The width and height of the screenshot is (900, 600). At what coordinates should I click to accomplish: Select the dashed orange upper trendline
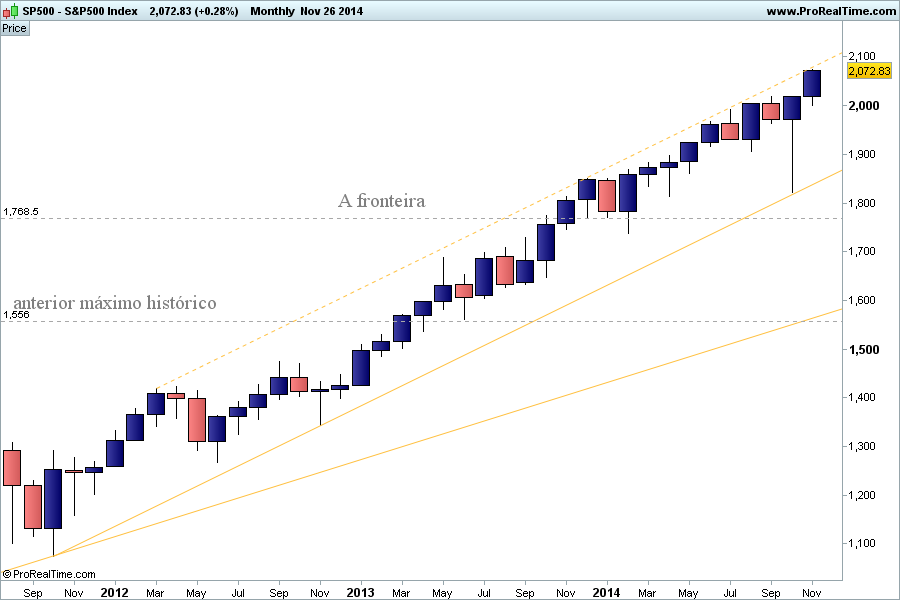[499, 221]
